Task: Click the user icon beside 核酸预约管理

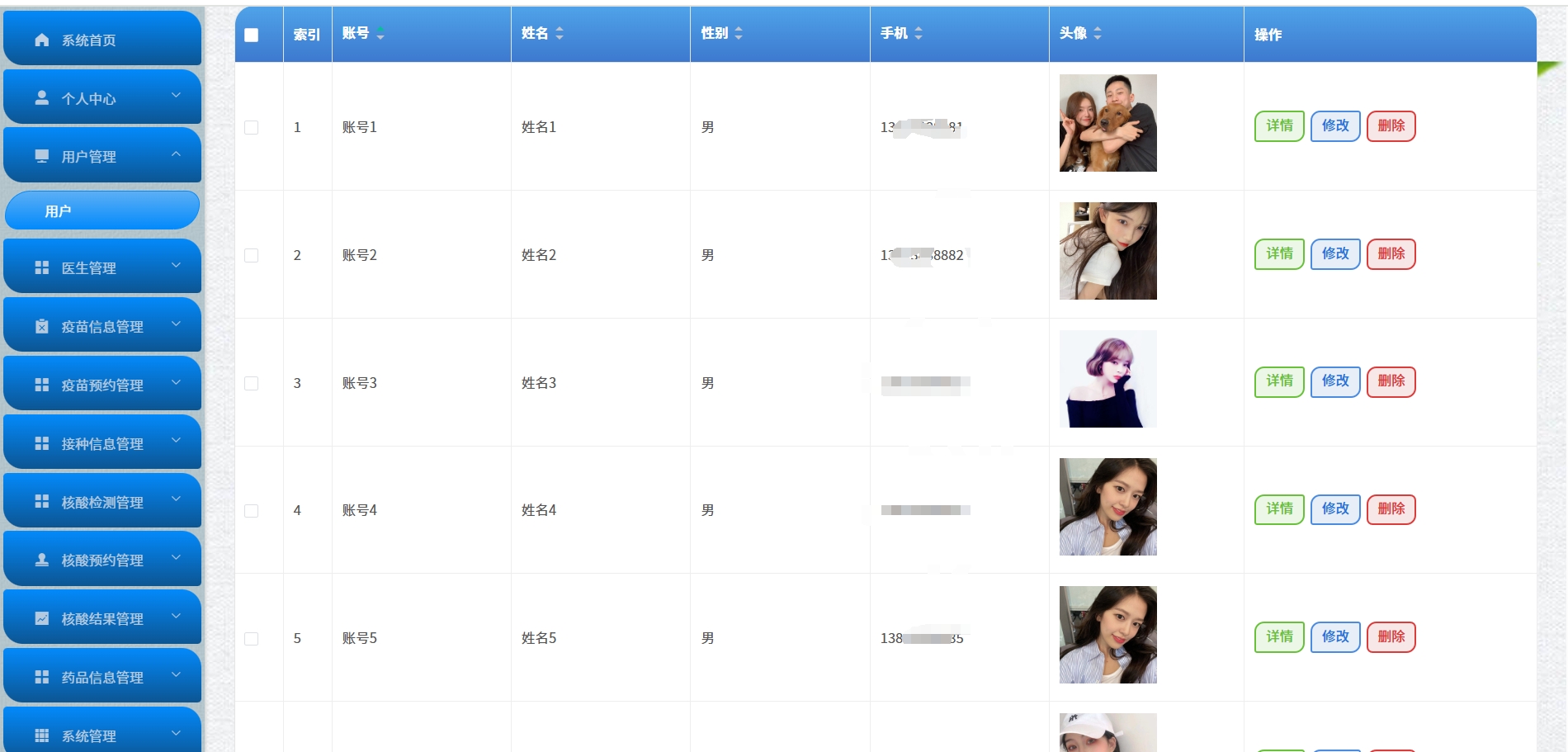Action: point(42,560)
